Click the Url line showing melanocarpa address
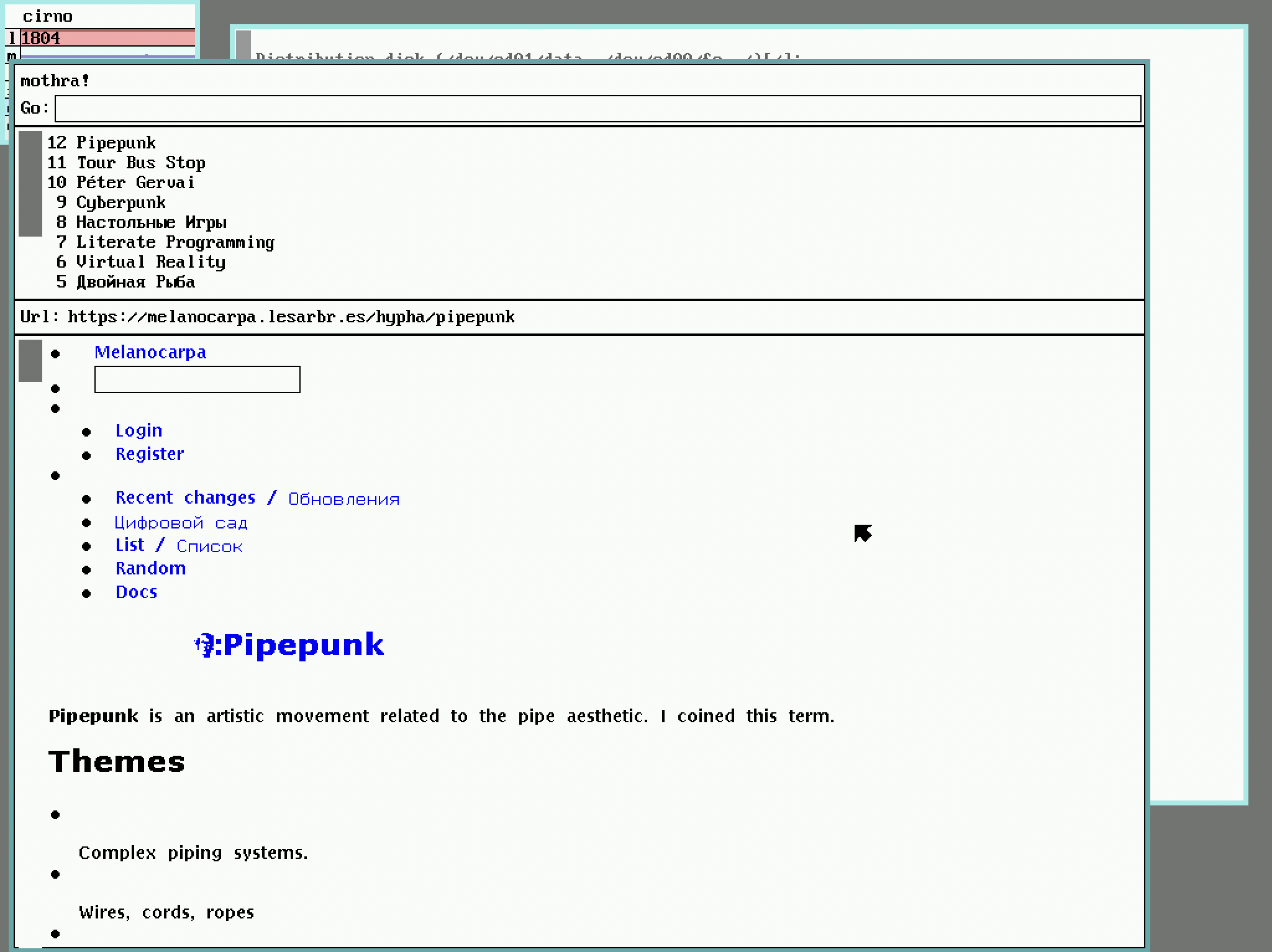The image size is (1272, 952). tap(268, 317)
